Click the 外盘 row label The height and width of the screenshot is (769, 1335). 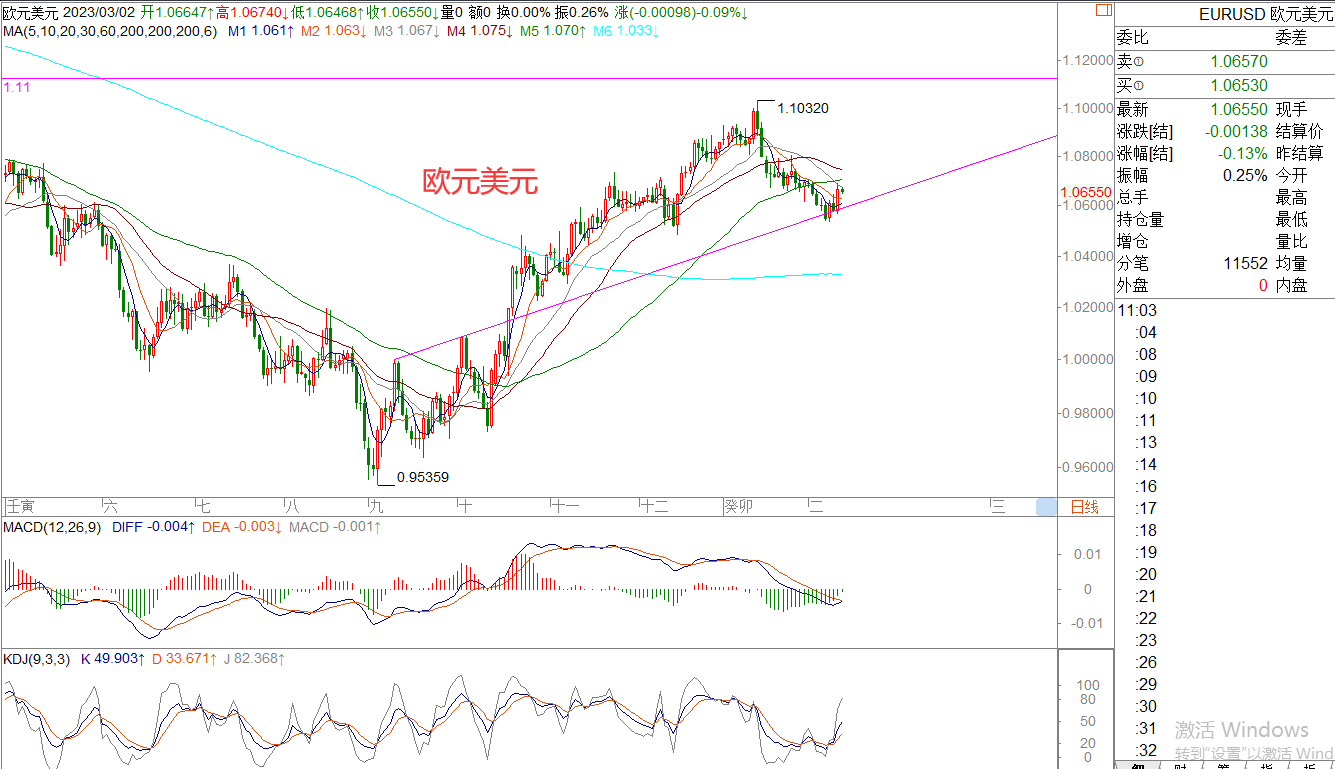(1133, 286)
